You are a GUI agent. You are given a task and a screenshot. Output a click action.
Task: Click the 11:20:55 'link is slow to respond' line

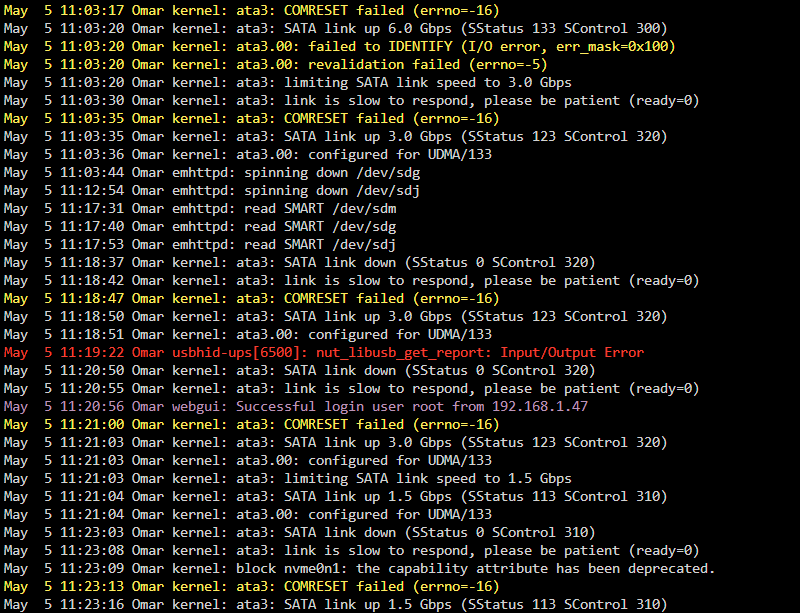(352, 388)
